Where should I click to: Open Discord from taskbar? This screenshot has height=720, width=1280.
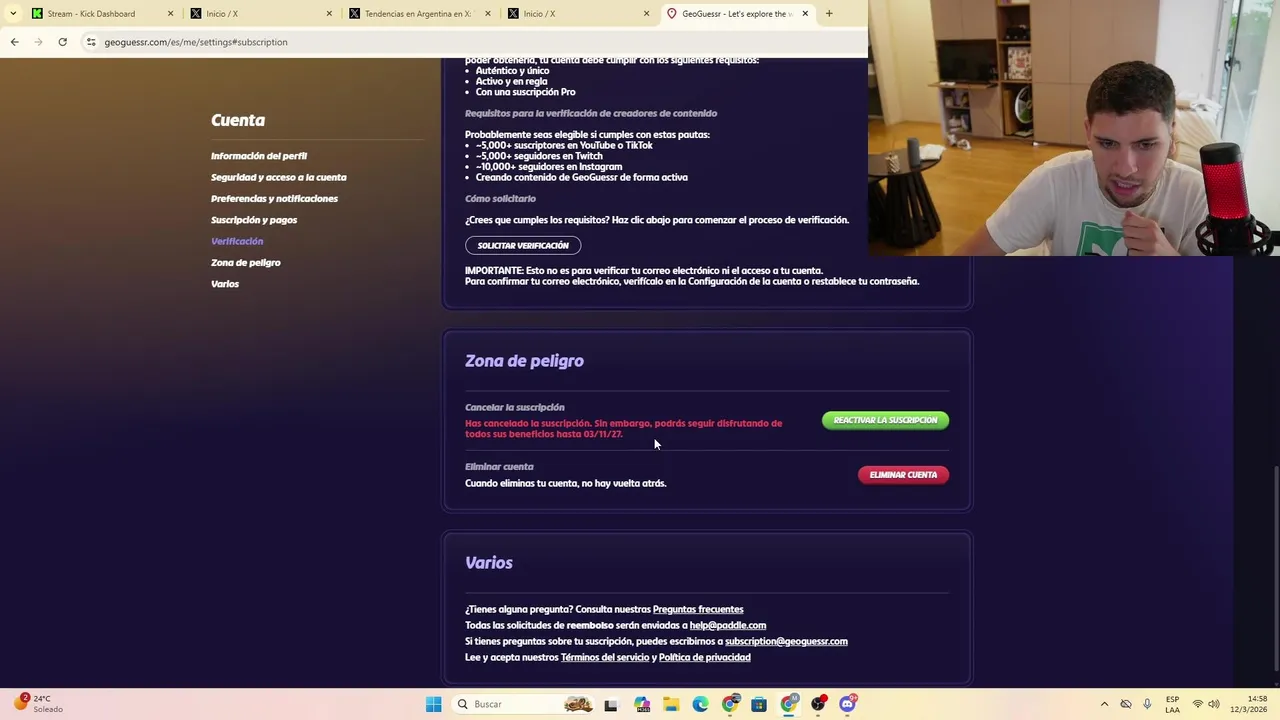pyautogui.click(x=847, y=704)
